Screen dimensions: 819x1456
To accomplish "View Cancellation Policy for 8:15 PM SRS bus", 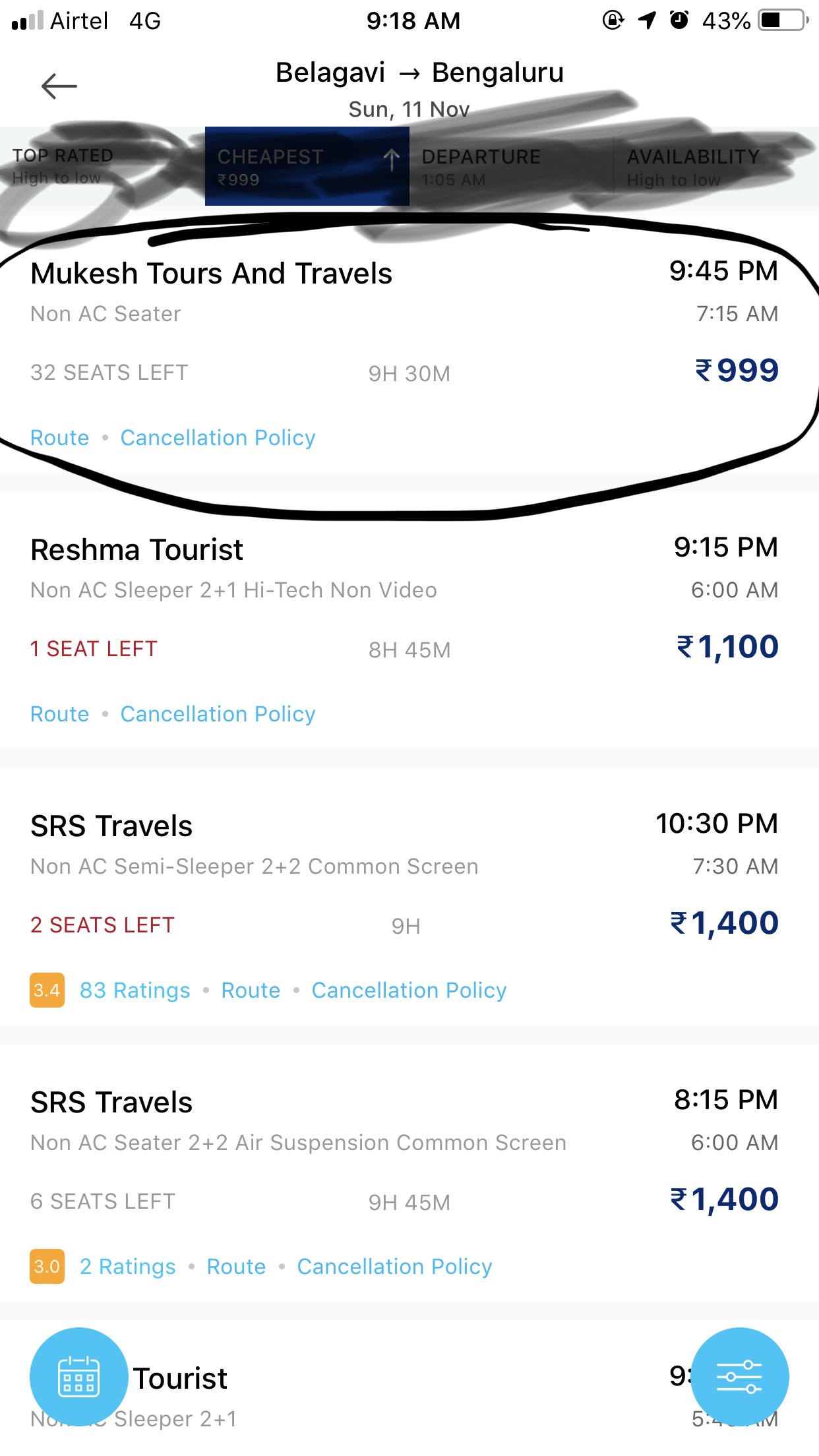I will [x=394, y=1267].
